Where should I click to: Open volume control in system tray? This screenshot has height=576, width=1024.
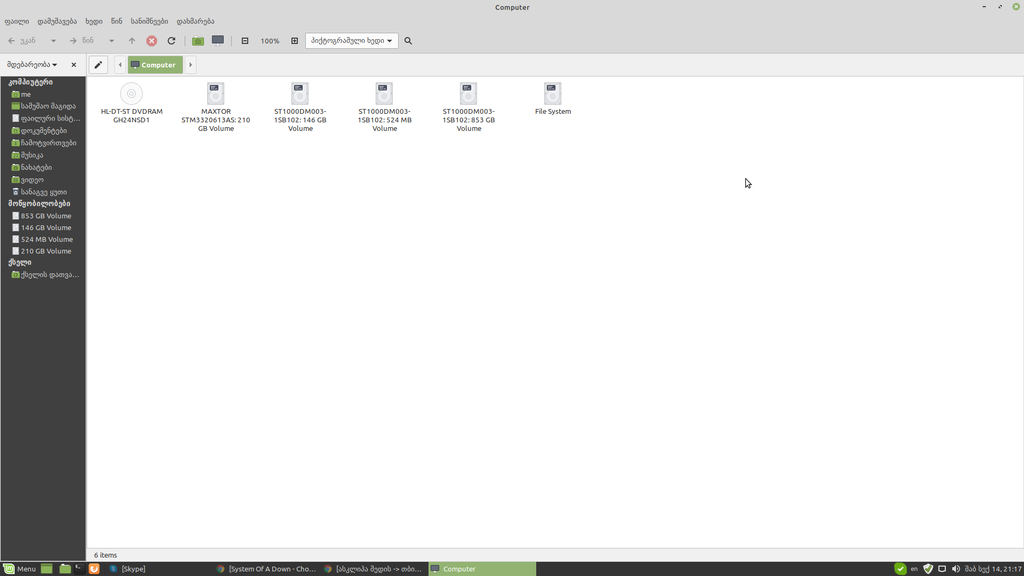tap(956, 569)
